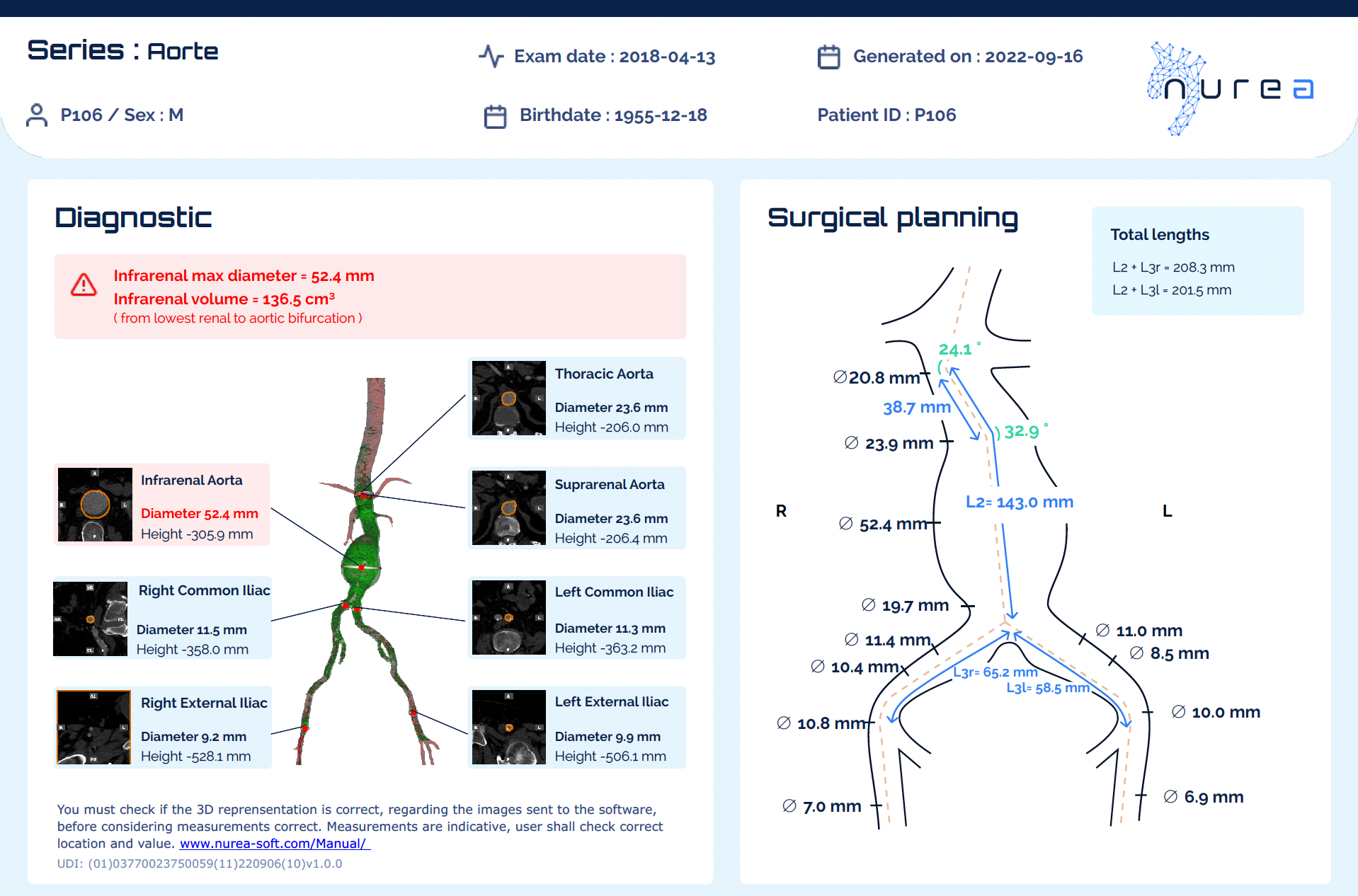Click the Surgical planning heading

tap(893, 218)
